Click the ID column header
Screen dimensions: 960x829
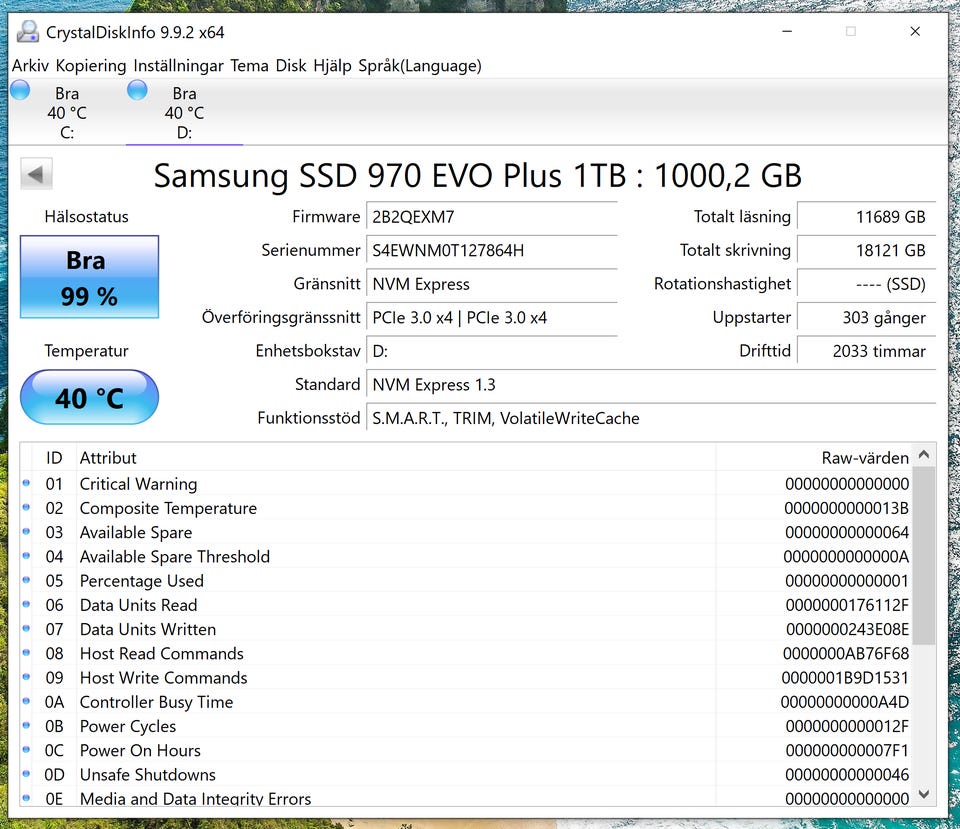[54, 458]
